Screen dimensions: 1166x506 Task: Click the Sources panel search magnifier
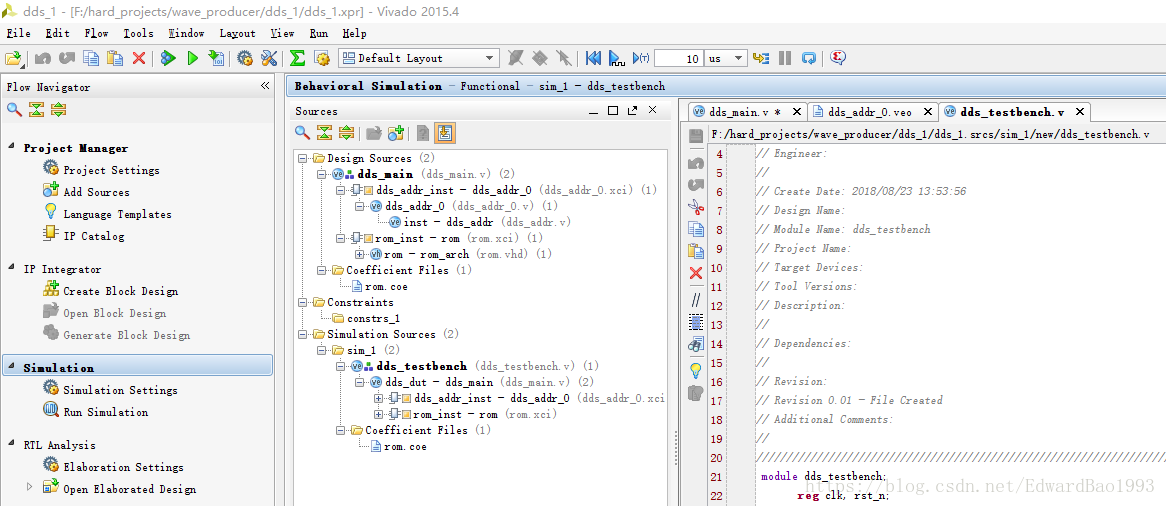(x=302, y=133)
